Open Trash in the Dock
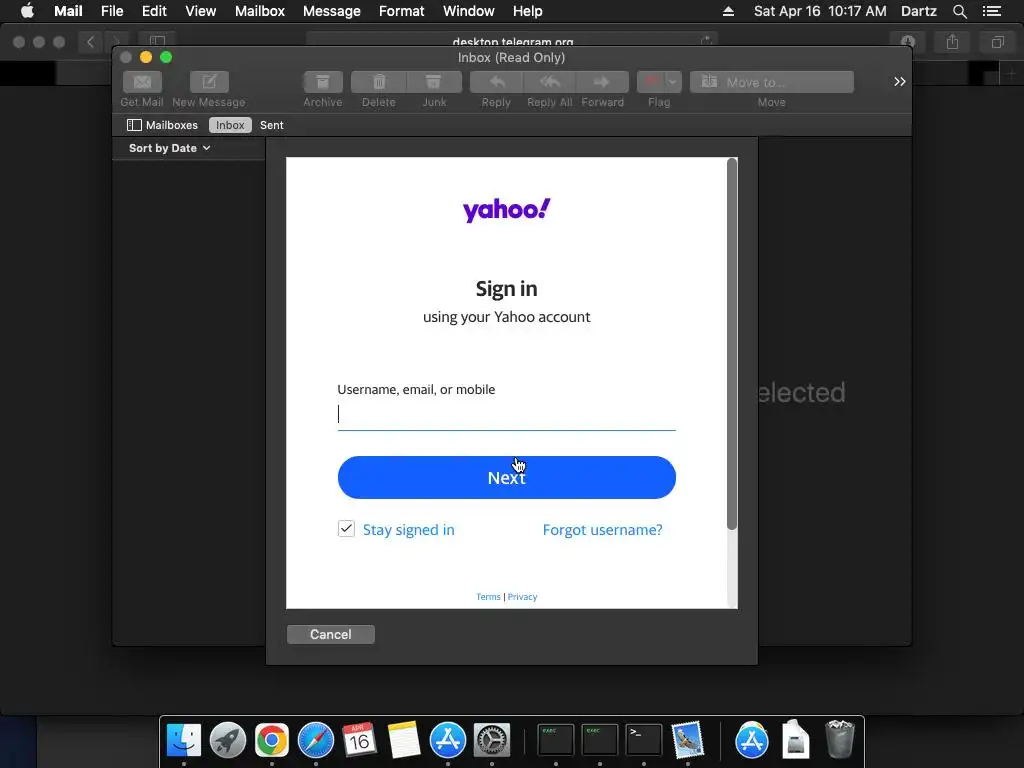Viewport: 1024px width, 768px height. point(840,741)
